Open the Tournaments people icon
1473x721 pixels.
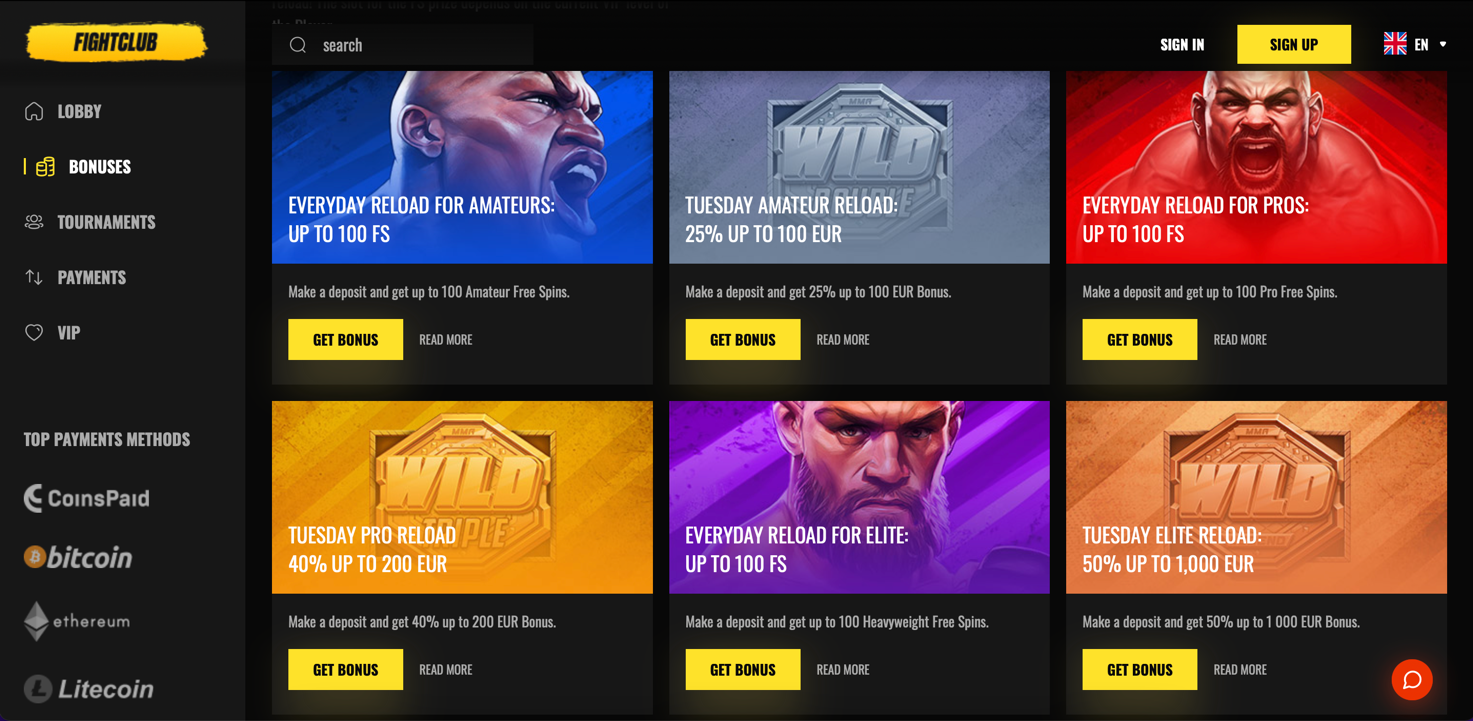tap(34, 222)
